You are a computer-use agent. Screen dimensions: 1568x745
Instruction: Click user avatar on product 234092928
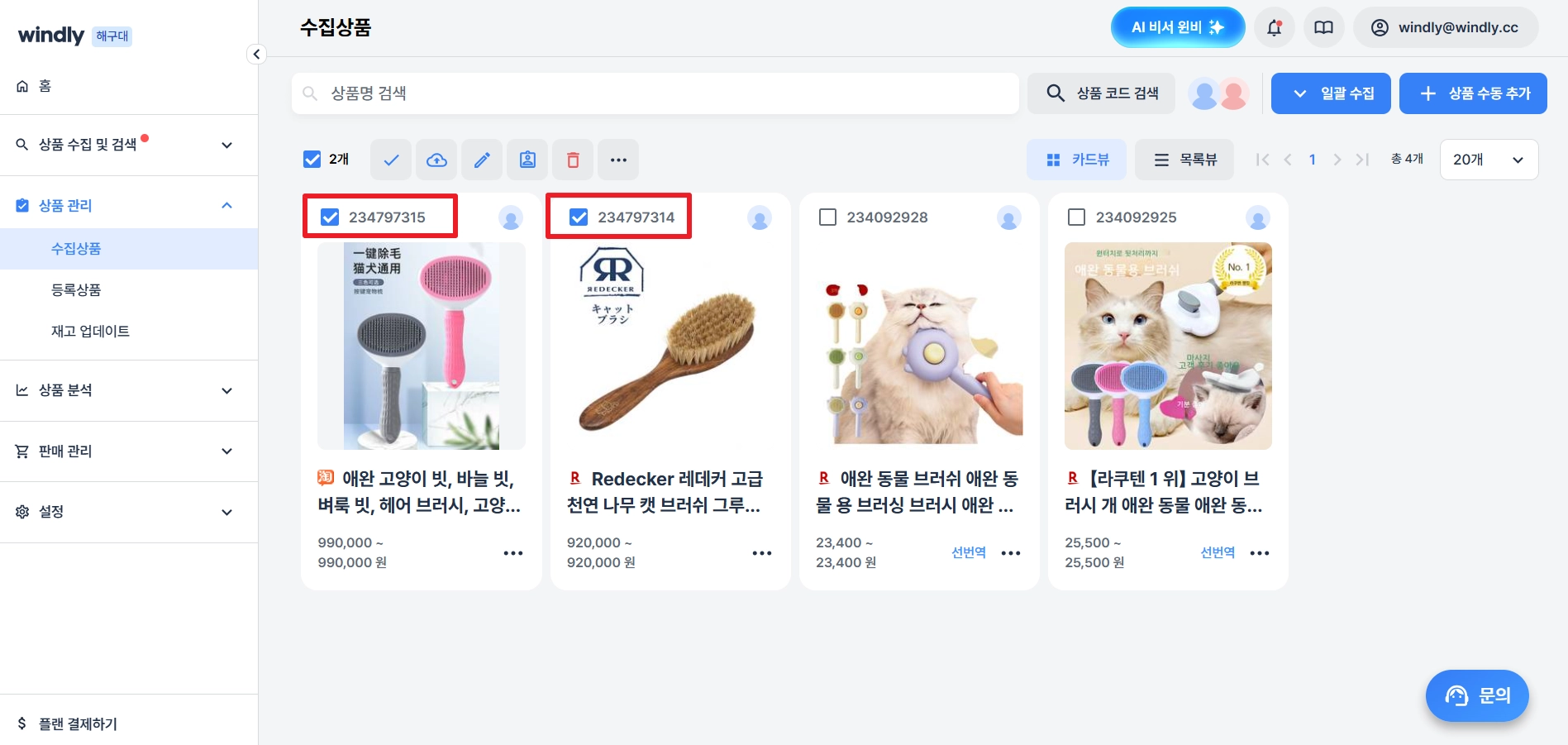(1008, 218)
